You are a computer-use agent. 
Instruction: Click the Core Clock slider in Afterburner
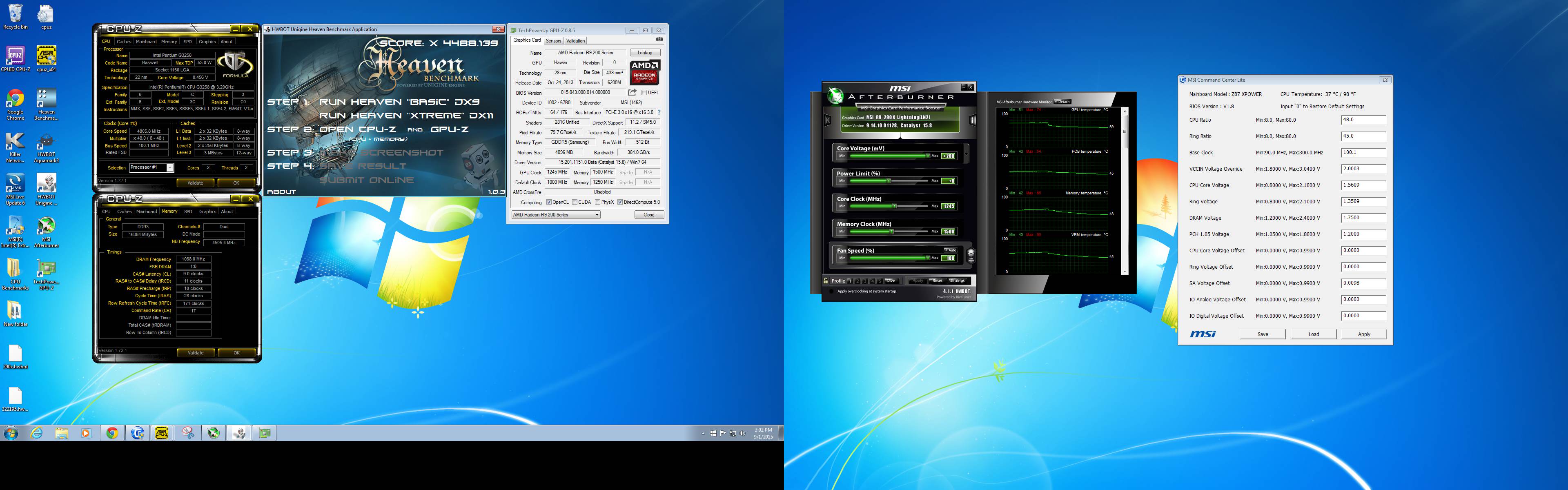point(889,206)
